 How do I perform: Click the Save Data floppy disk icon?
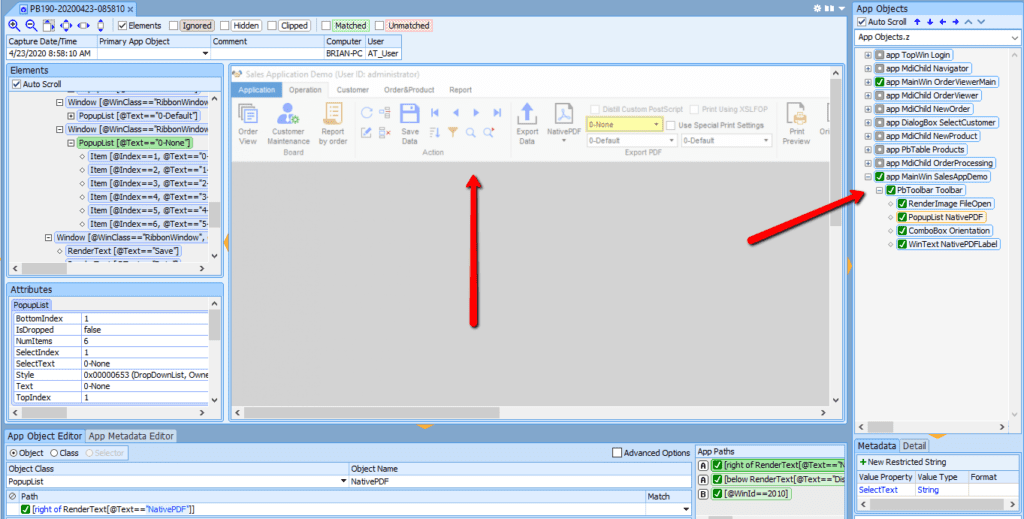pos(409,114)
